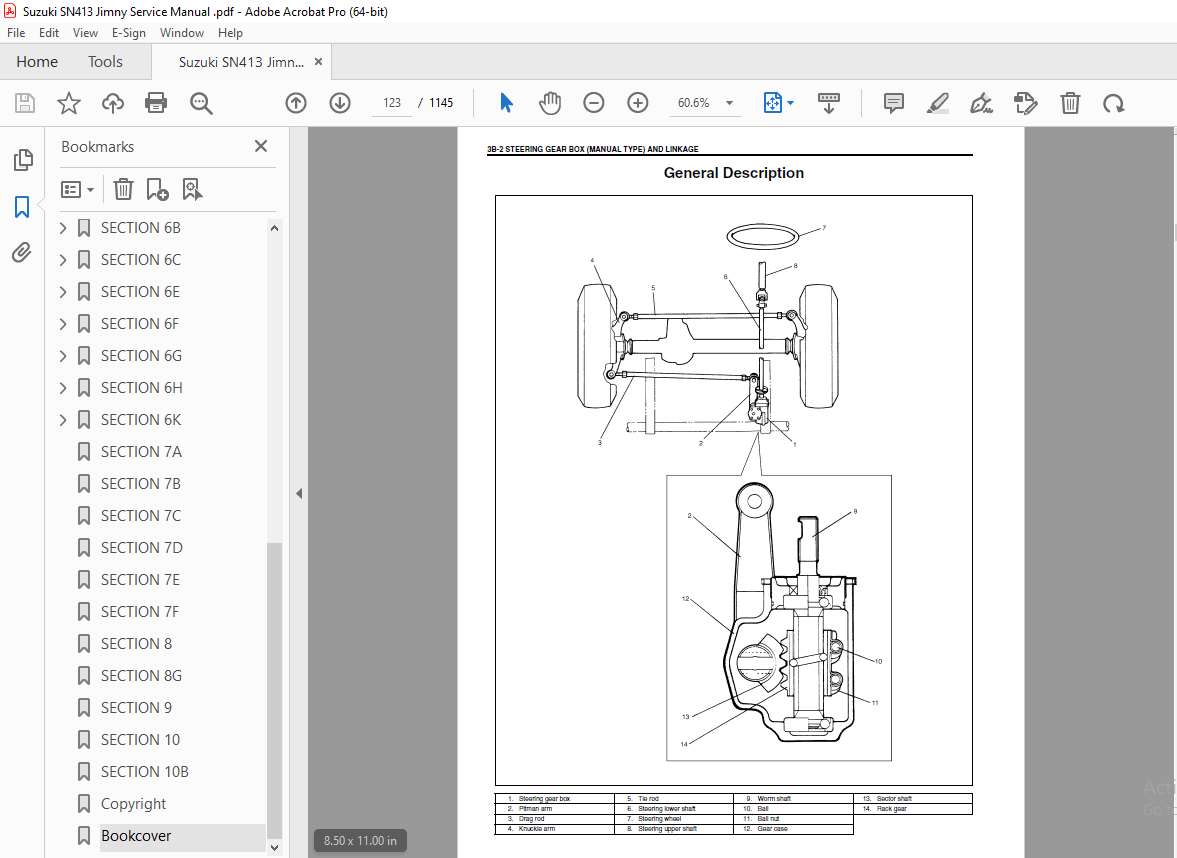The image size is (1177, 858).
Task: Open the Window menu
Action: point(182,33)
